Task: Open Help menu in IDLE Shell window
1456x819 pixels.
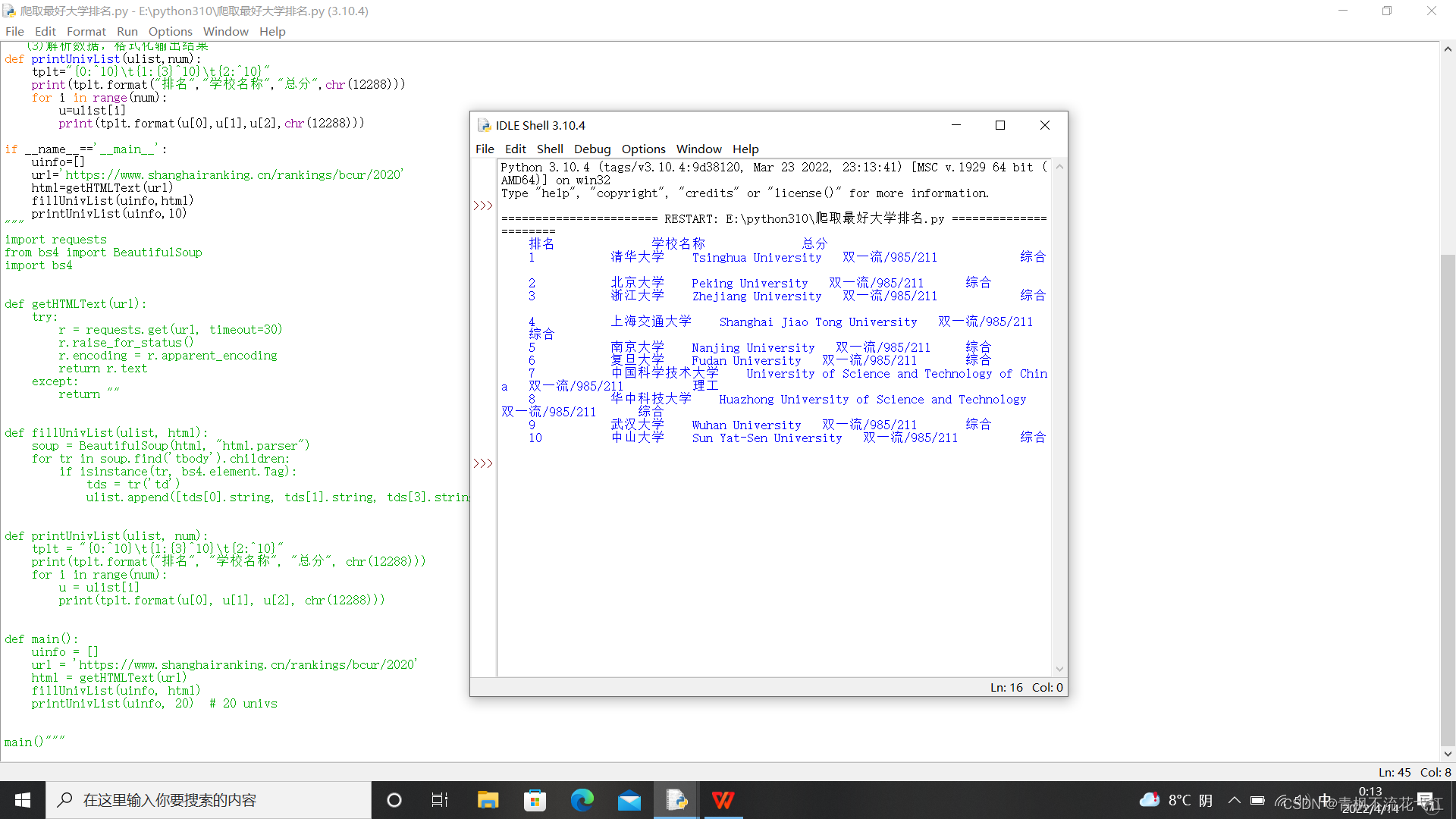Action: 745,149
